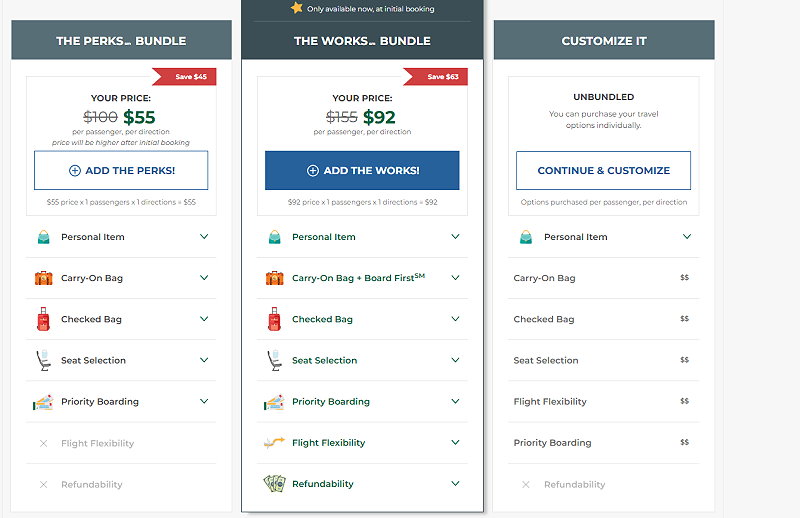Click the cash Refundability icon in Works bundle
800x518 pixels.
click(x=274, y=483)
